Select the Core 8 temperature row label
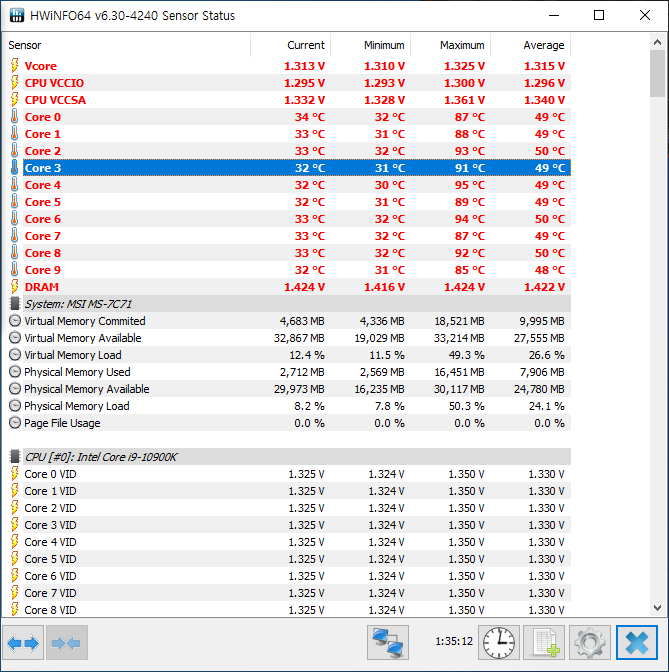The image size is (669, 672). (x=43, y=253)
